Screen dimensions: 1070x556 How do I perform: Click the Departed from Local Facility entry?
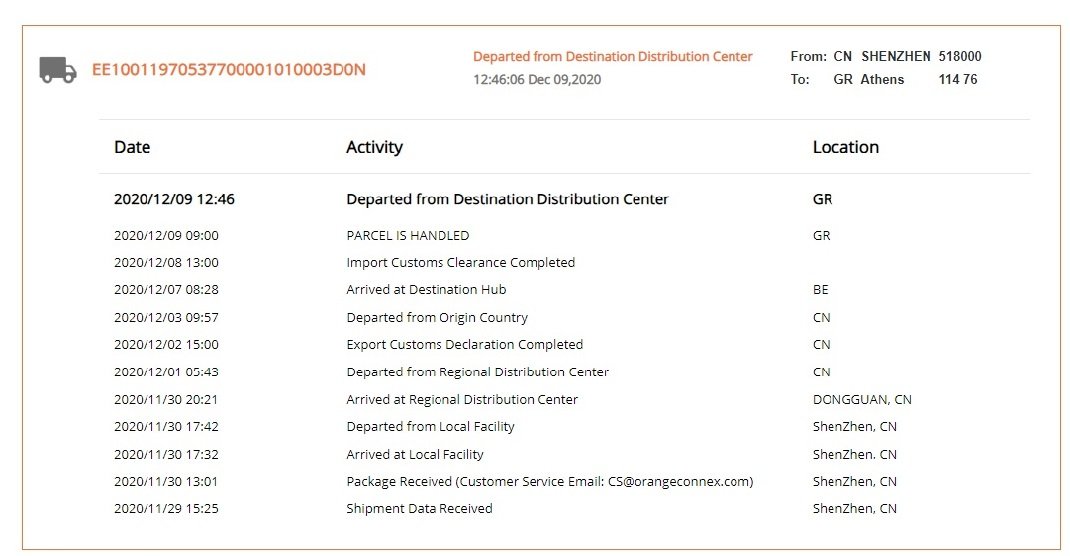coord(430,427)
